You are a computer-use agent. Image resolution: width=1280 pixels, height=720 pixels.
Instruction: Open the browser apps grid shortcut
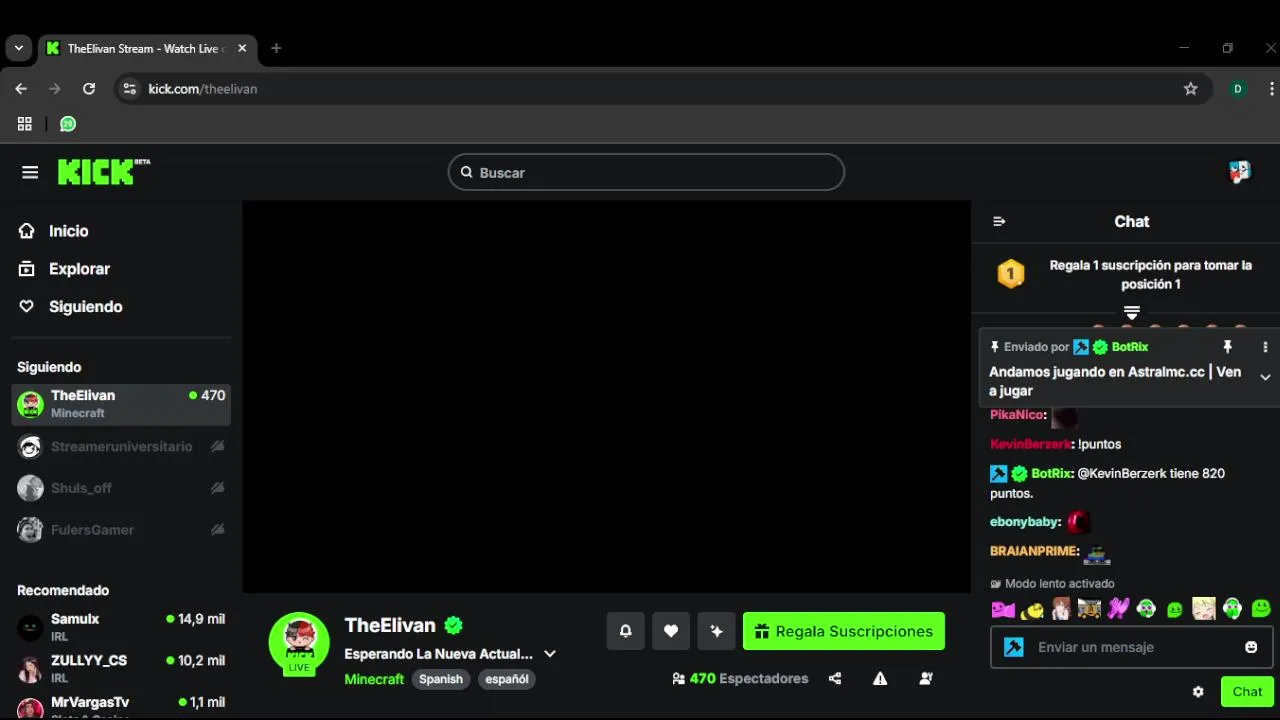coord(25,124)
